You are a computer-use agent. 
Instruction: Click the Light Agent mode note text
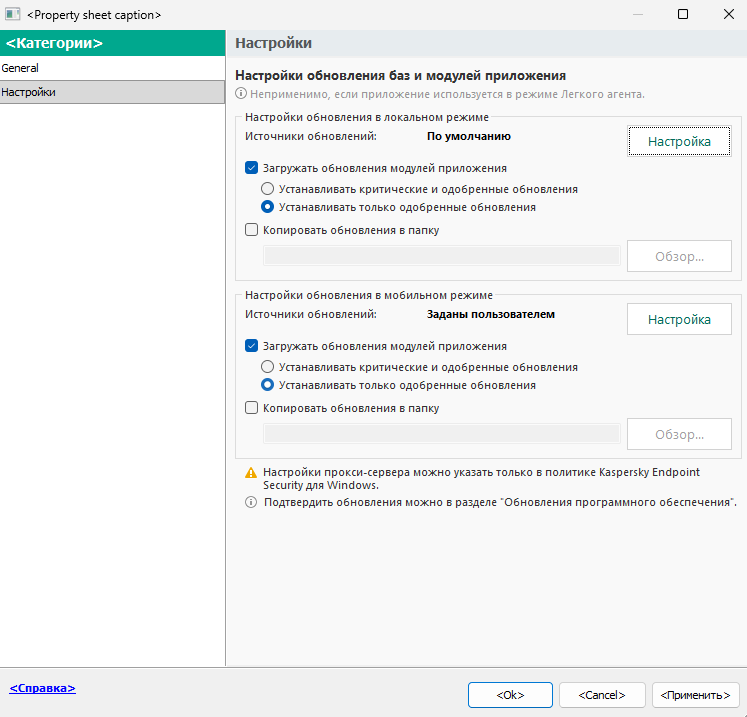447,94
